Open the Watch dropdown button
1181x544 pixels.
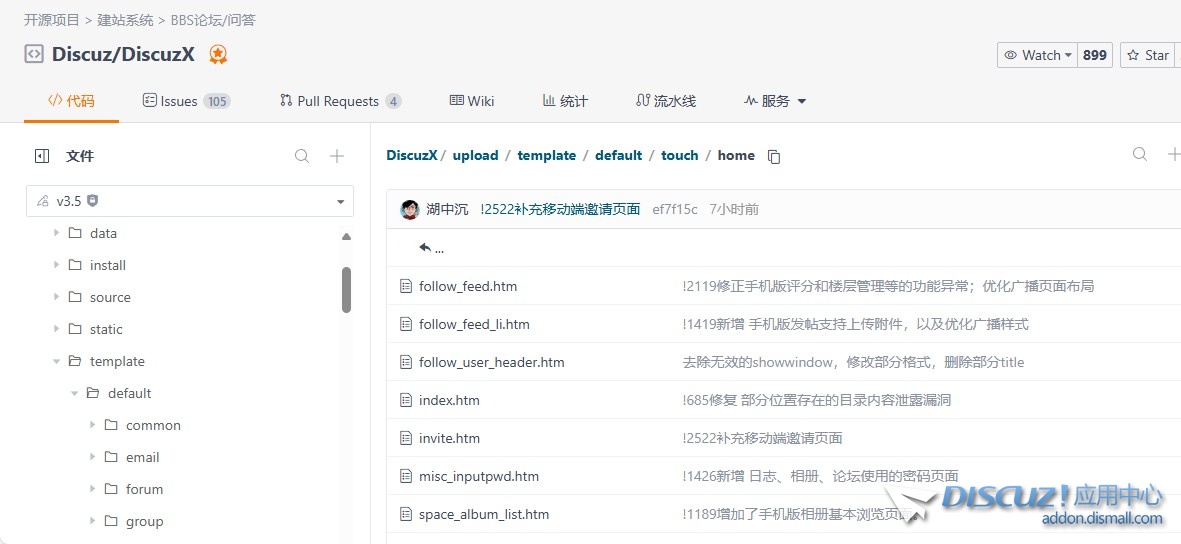click(1037, 55)
